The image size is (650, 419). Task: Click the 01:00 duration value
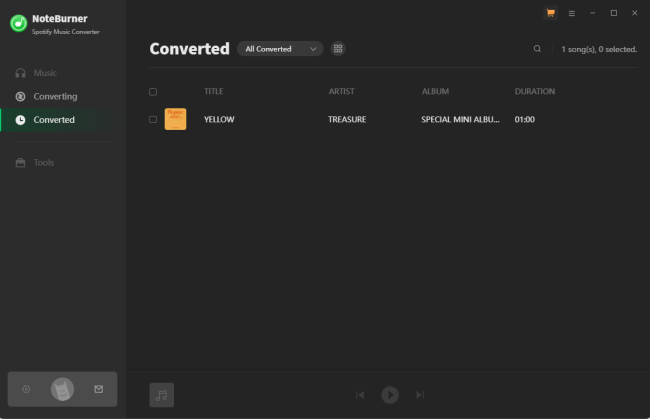[525, 119]
